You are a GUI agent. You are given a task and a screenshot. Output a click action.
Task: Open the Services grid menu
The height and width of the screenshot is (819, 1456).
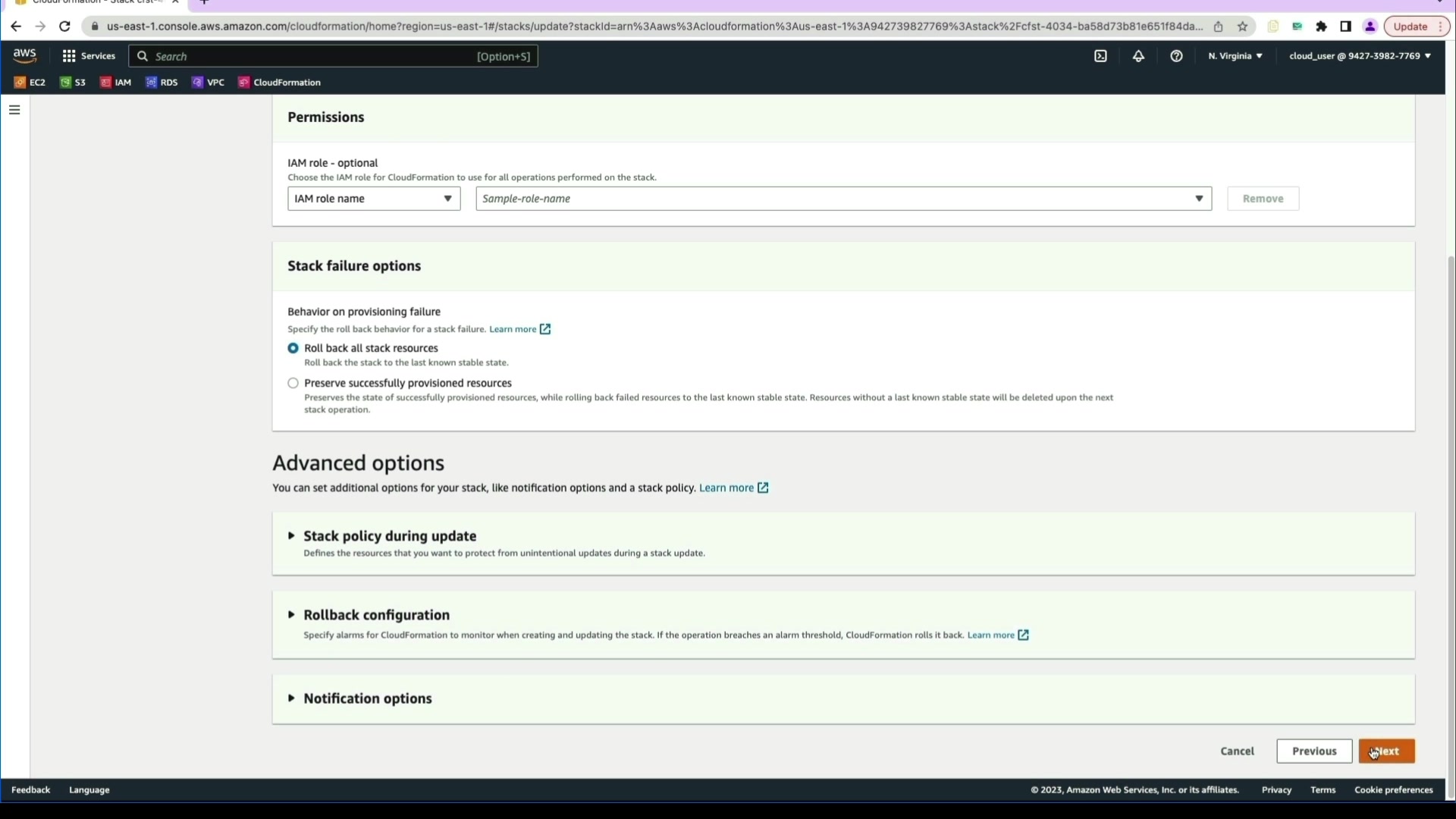pyautogui.click(x=89, y=56)
